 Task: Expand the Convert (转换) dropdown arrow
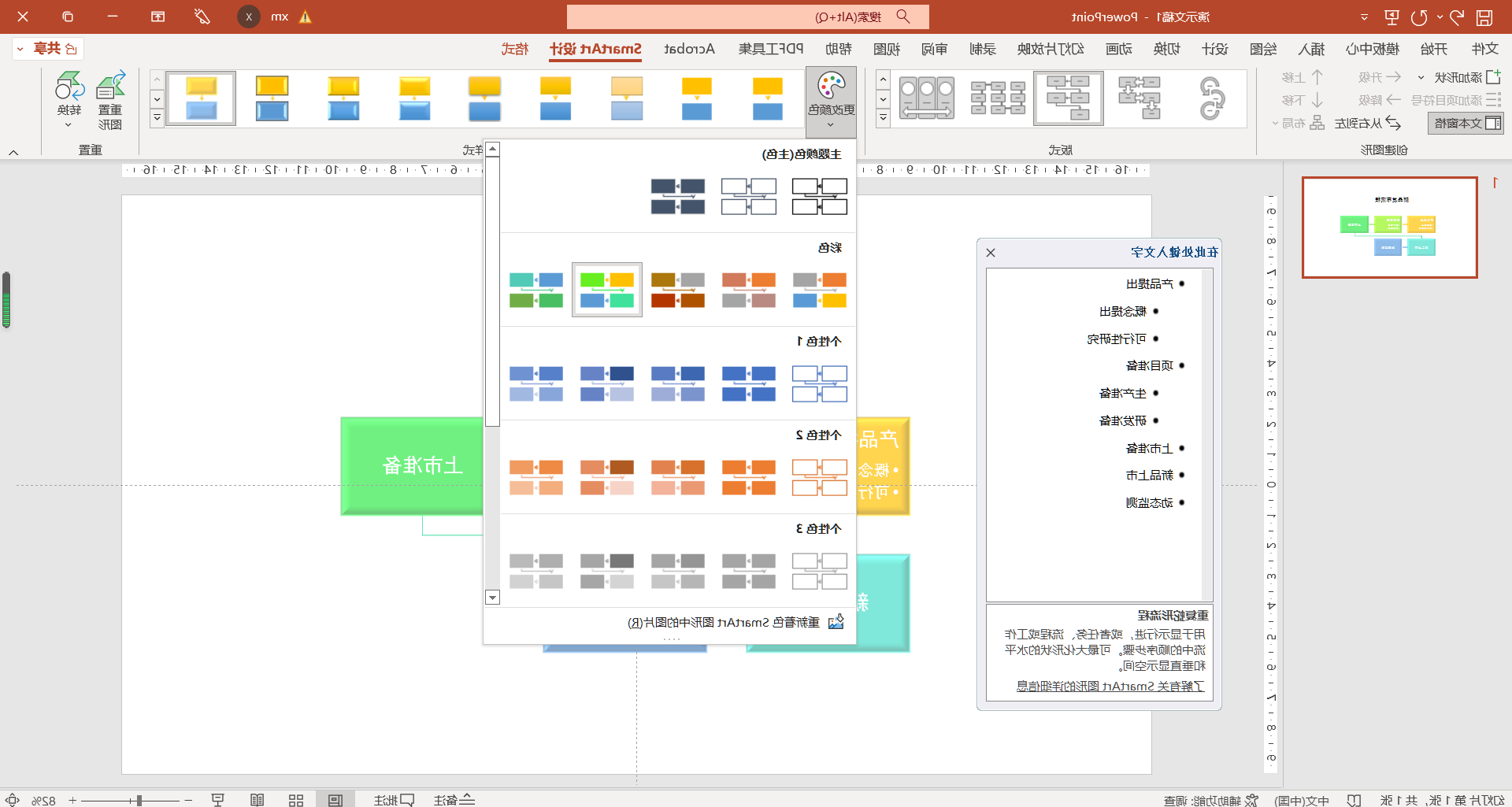pyautogui.click(x=69, y=124)
